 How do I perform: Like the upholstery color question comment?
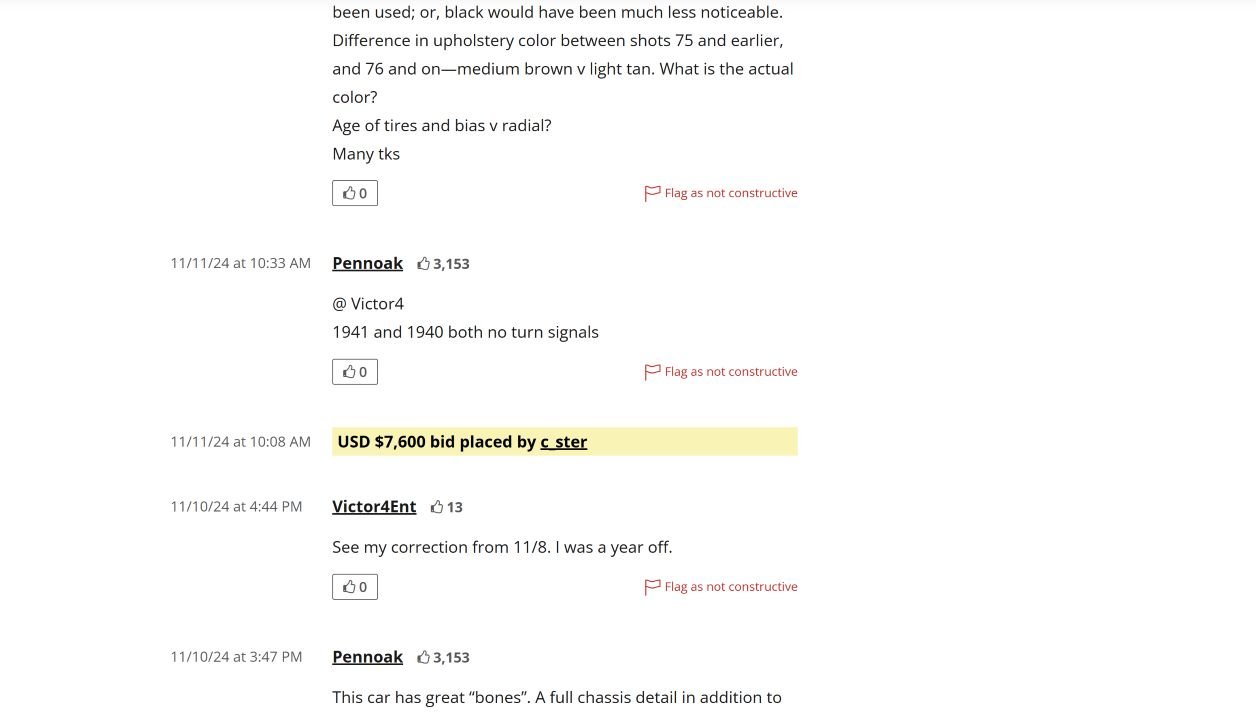coord(355,193)
